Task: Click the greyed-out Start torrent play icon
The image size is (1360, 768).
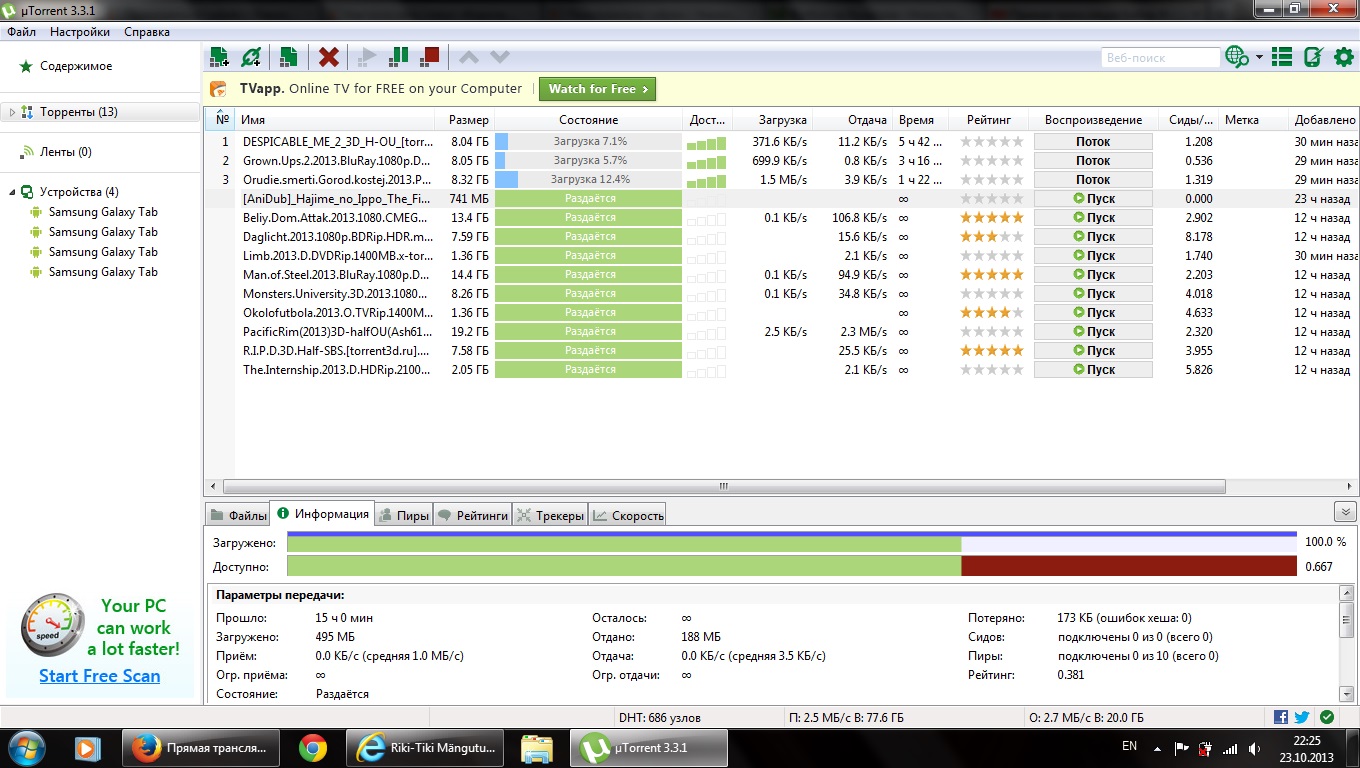Action: (x=368, y=57)
